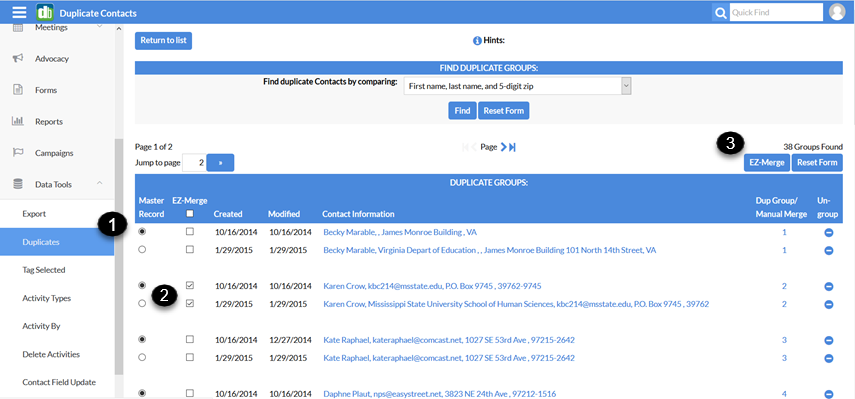
Task: Open Advocacy in the sidebar
Action: point(52,58)
